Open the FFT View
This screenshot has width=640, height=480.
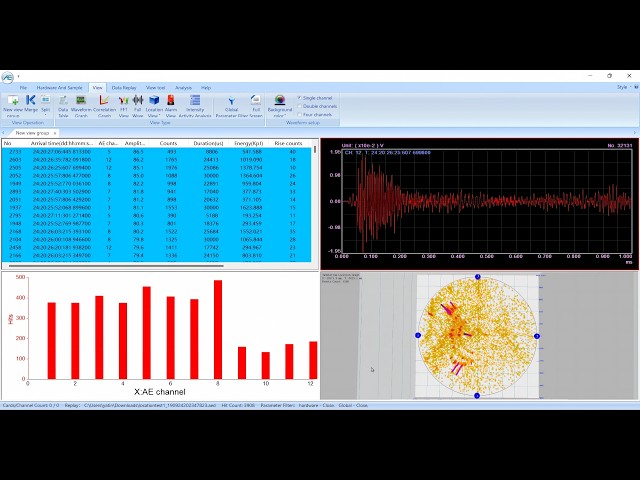tap(124, 106)
